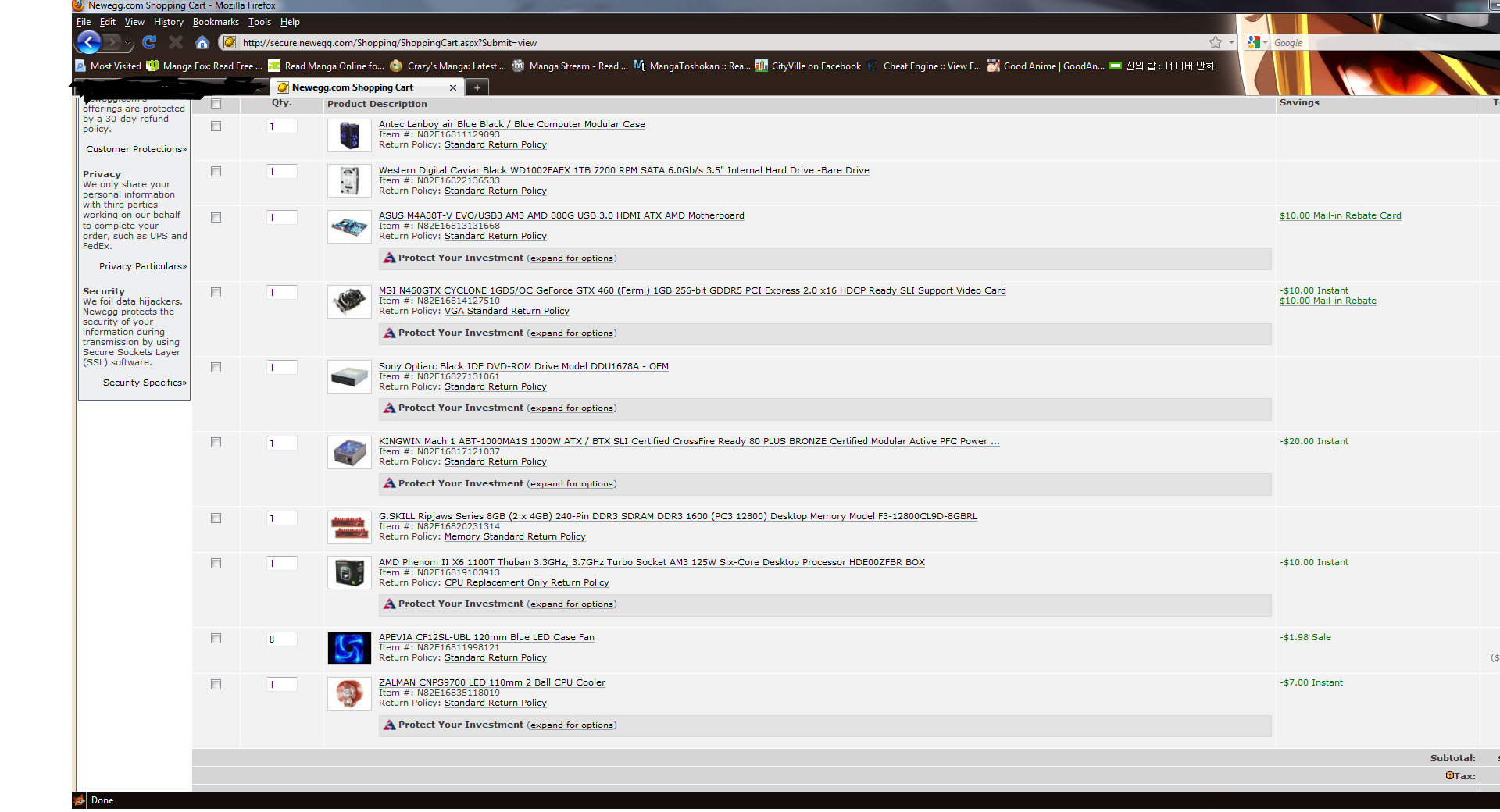
Task: Tick the select-all checkbox in header
Action: (216, 104)
